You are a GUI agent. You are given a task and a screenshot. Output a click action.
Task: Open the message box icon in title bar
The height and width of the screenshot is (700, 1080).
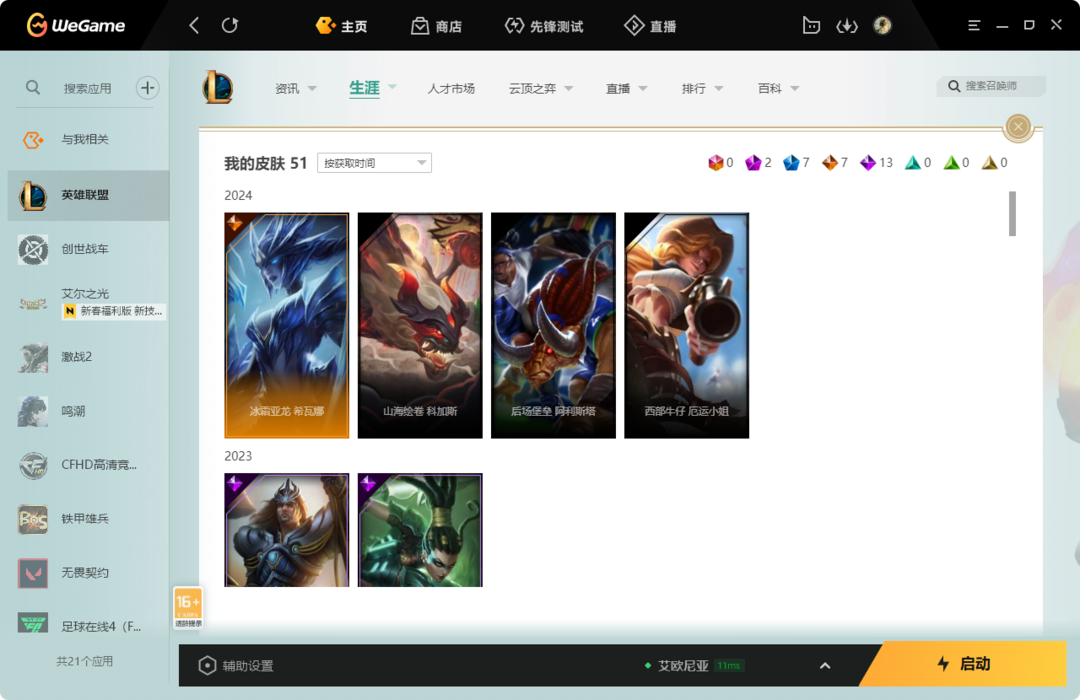pos(811,25)
